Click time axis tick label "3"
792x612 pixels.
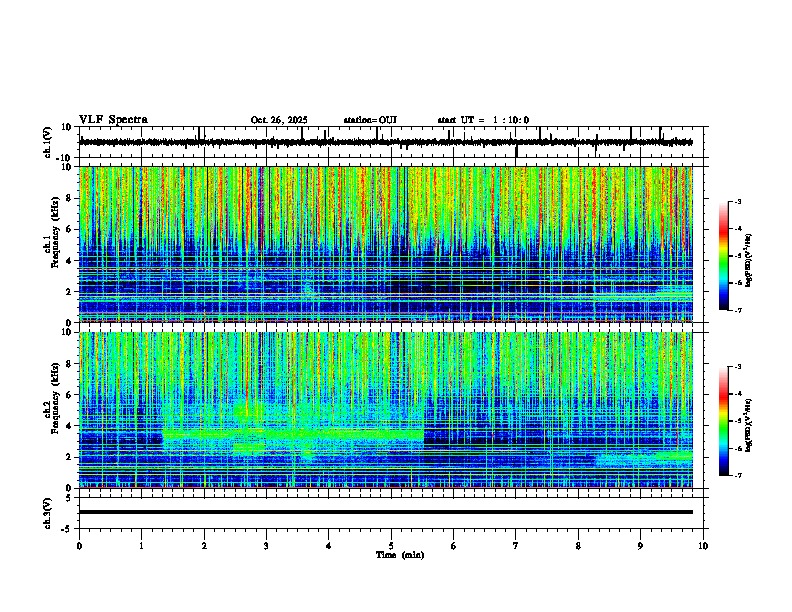click(266, 546)
